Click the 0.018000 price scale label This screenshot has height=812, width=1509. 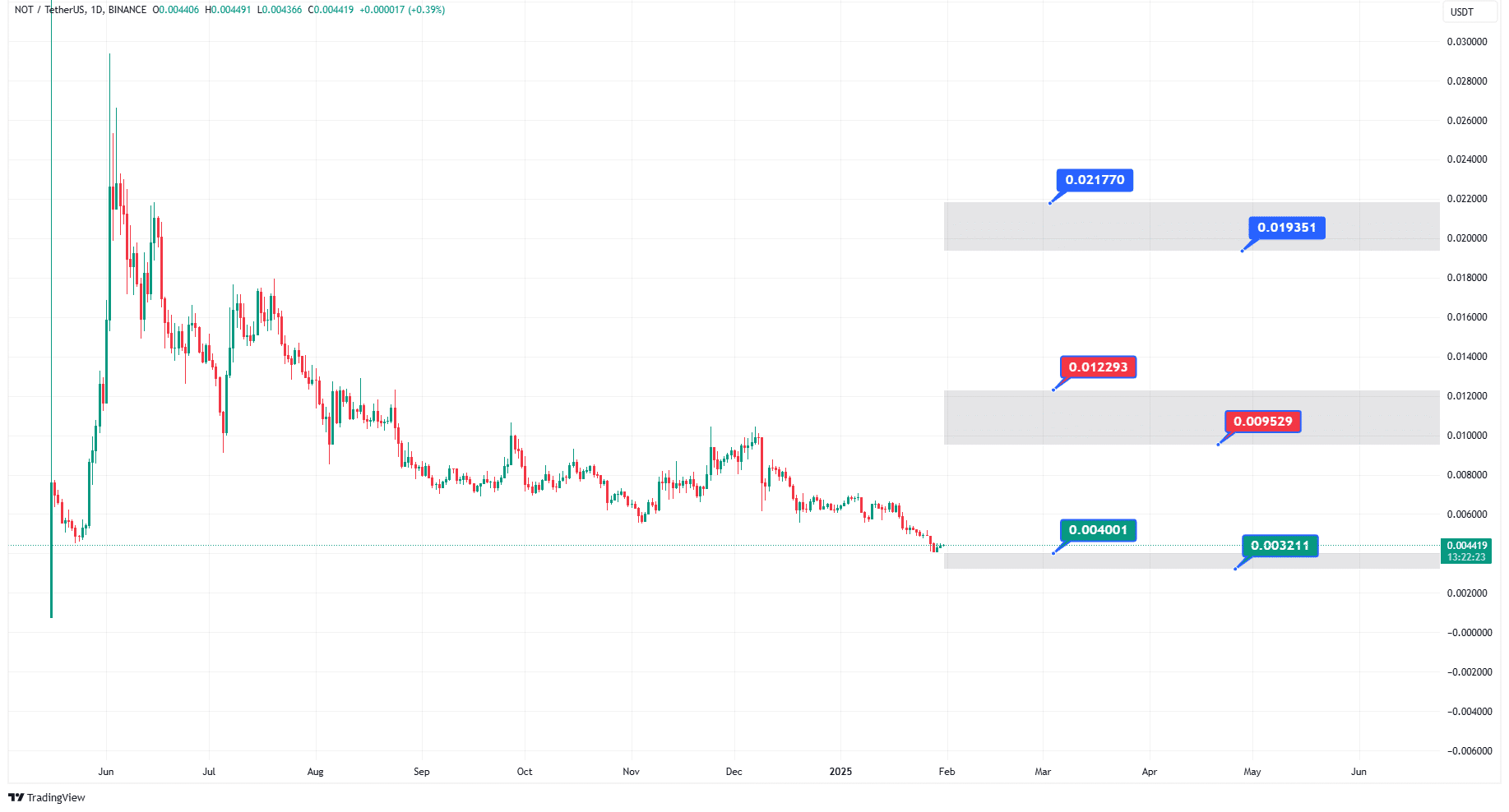coord(1467,278)
